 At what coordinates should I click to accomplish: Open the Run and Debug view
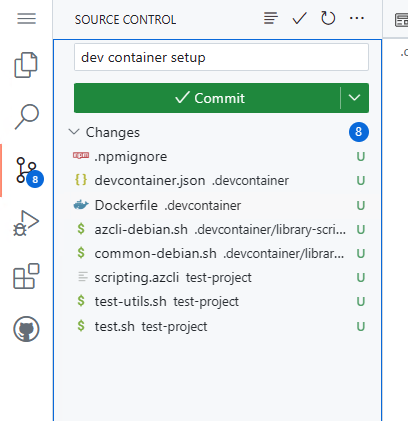pyautogui.click(x=26, y=223)
